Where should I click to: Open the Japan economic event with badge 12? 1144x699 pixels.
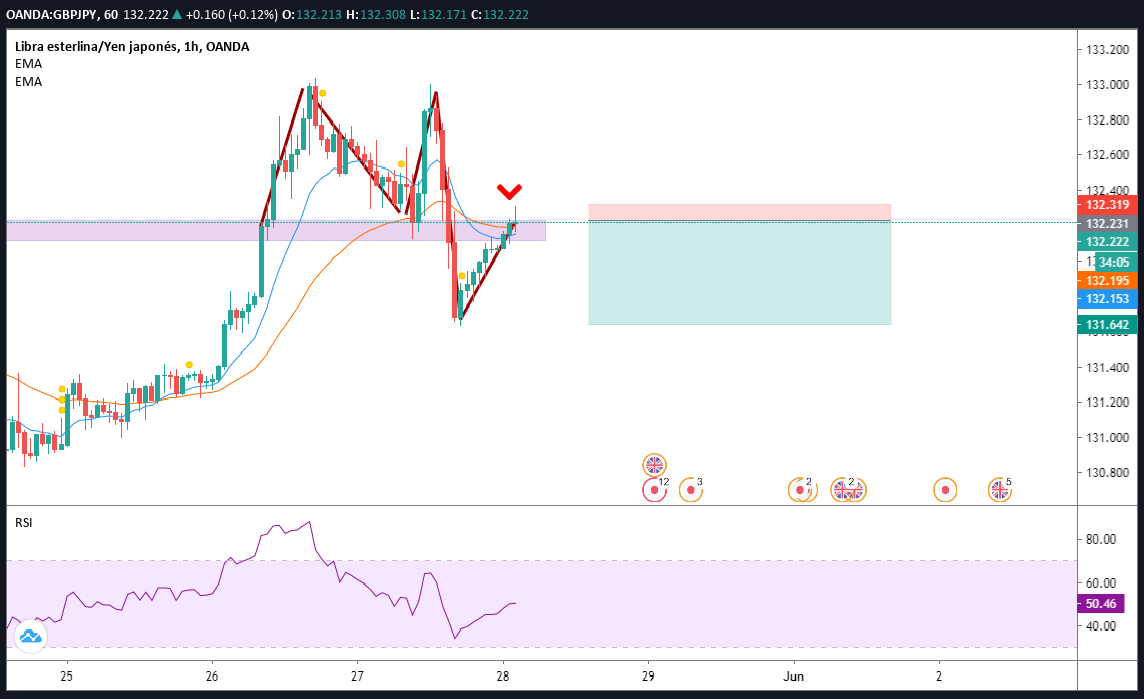pos(654,490)
